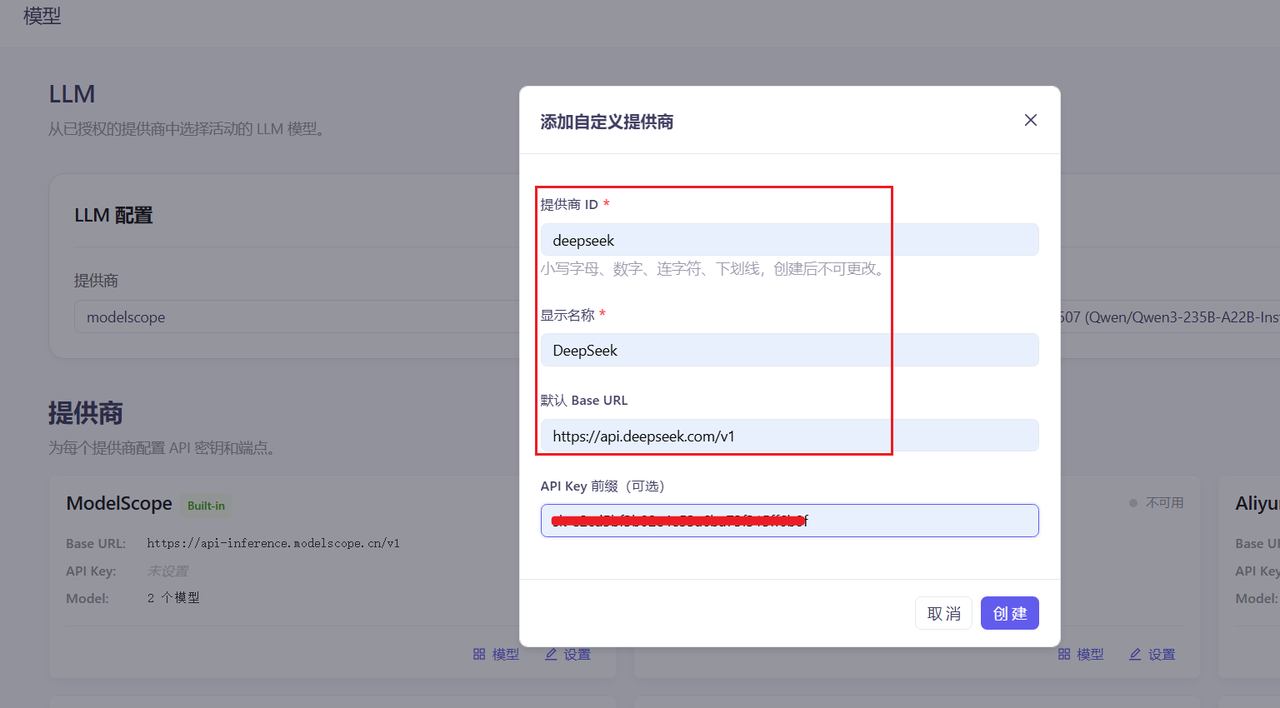
Task: Click 模型 link on the 不可用 card
Action: click(1091, 654)
